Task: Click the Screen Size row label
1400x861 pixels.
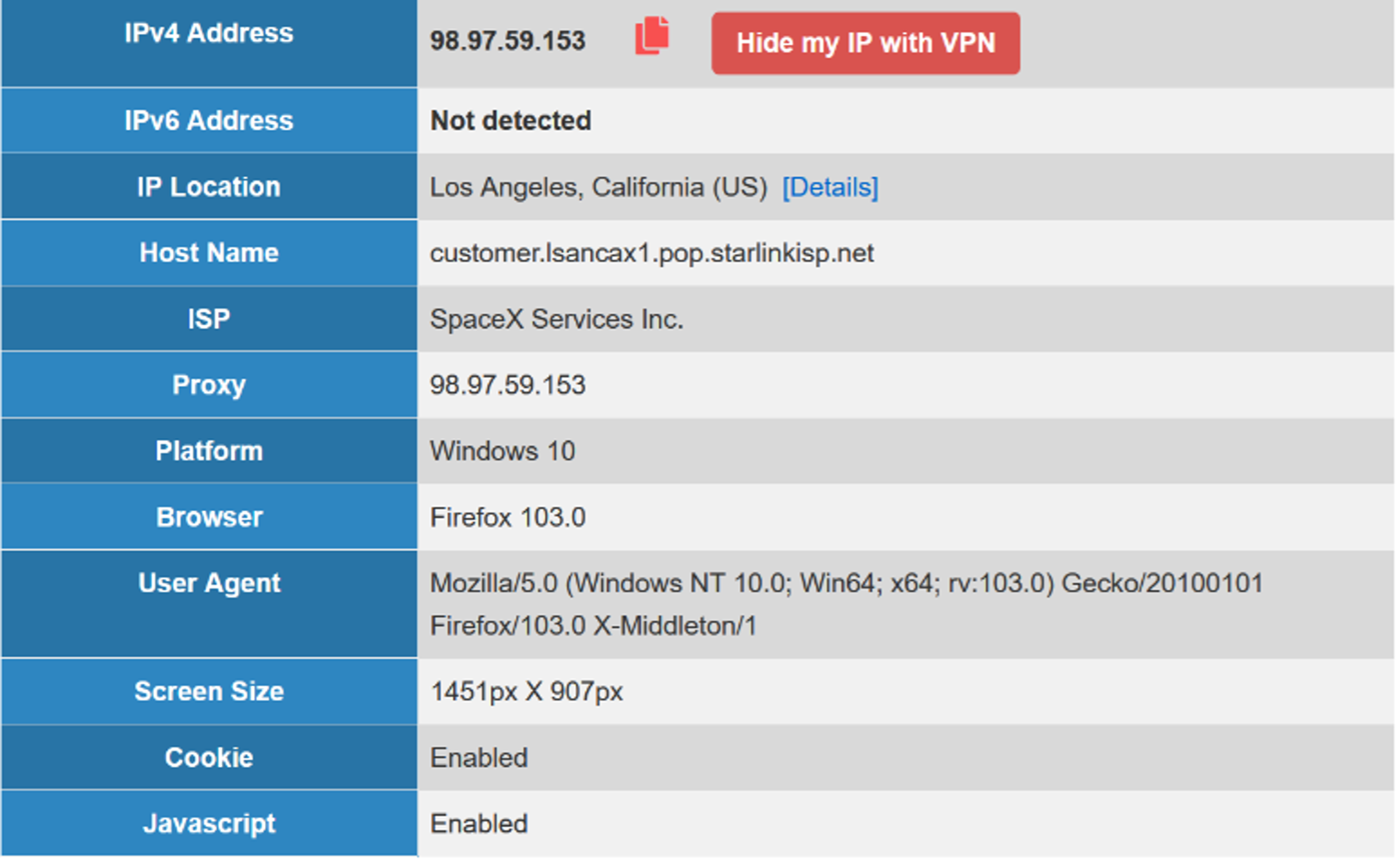Action: point(209,692)
